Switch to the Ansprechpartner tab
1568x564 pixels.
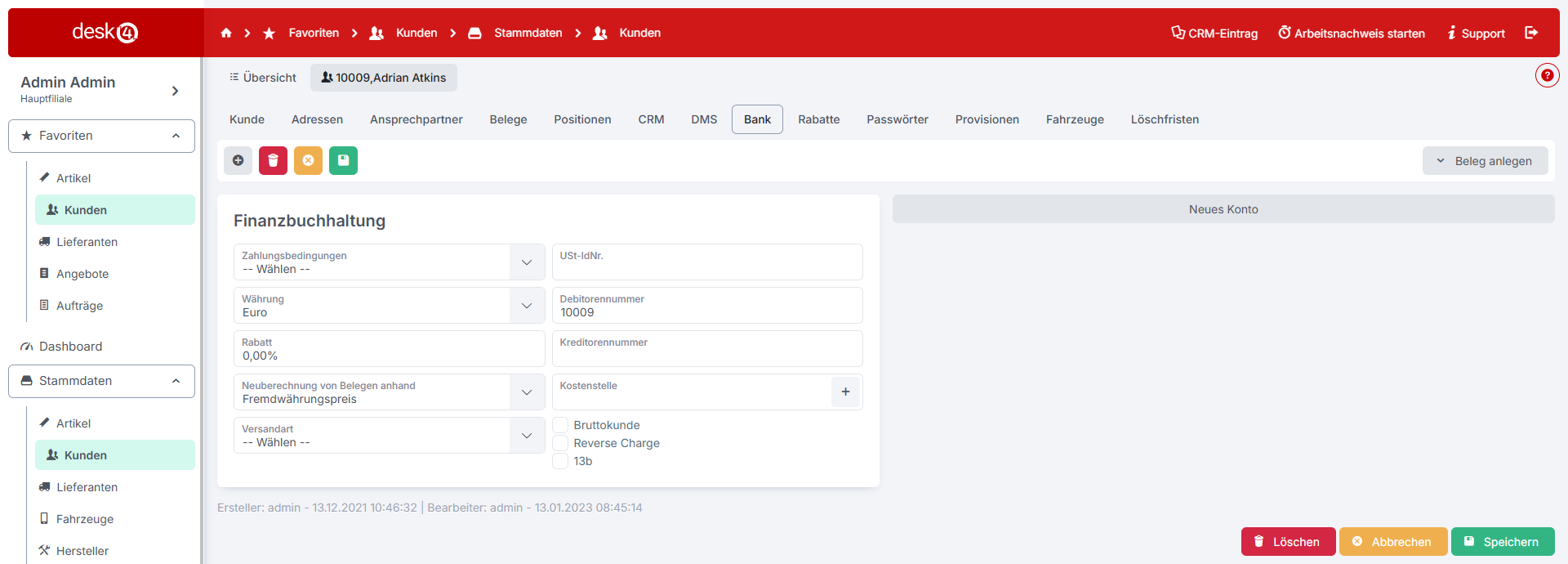(x=416, y=119)
